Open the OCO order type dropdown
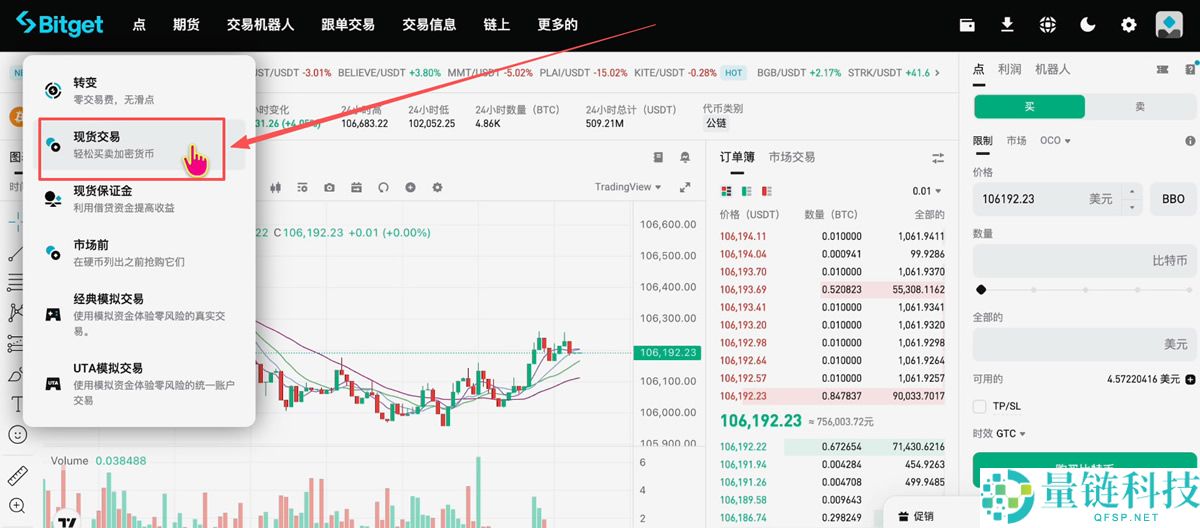The height and width of the screenshot is (528, 1200). pos(1055,141)
